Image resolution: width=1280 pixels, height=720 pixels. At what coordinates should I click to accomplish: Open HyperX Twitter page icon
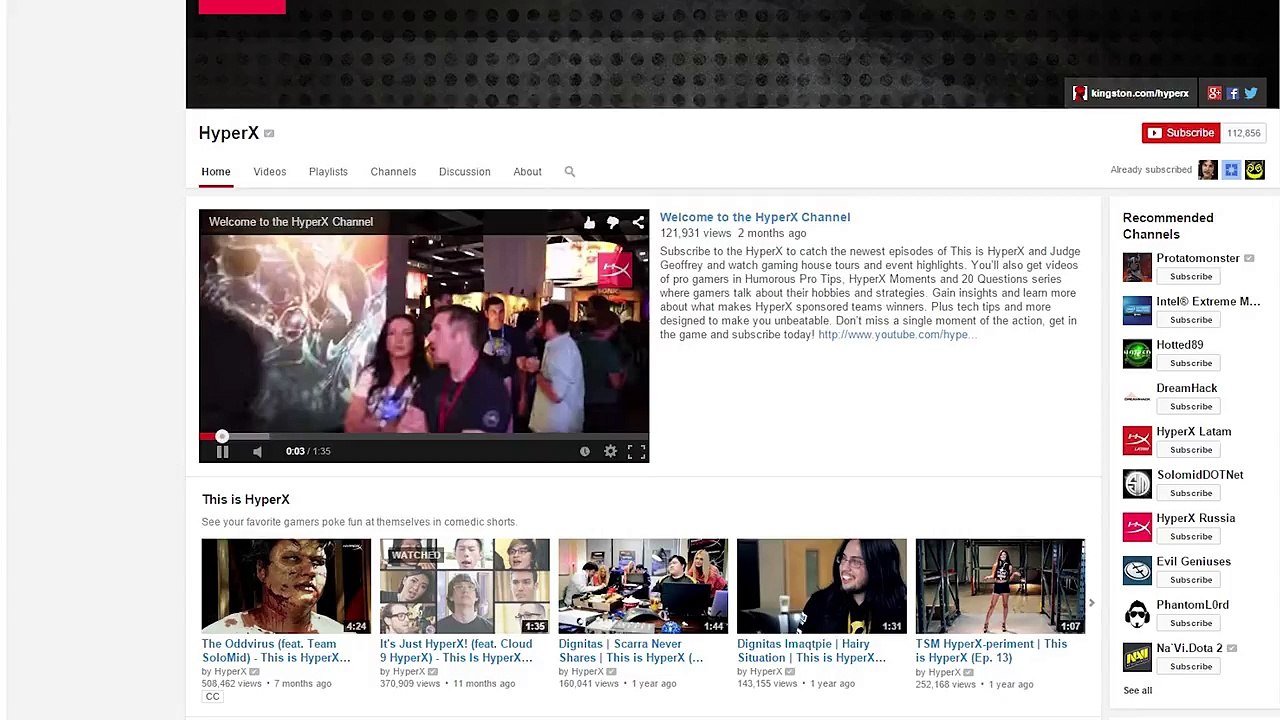1251,93
